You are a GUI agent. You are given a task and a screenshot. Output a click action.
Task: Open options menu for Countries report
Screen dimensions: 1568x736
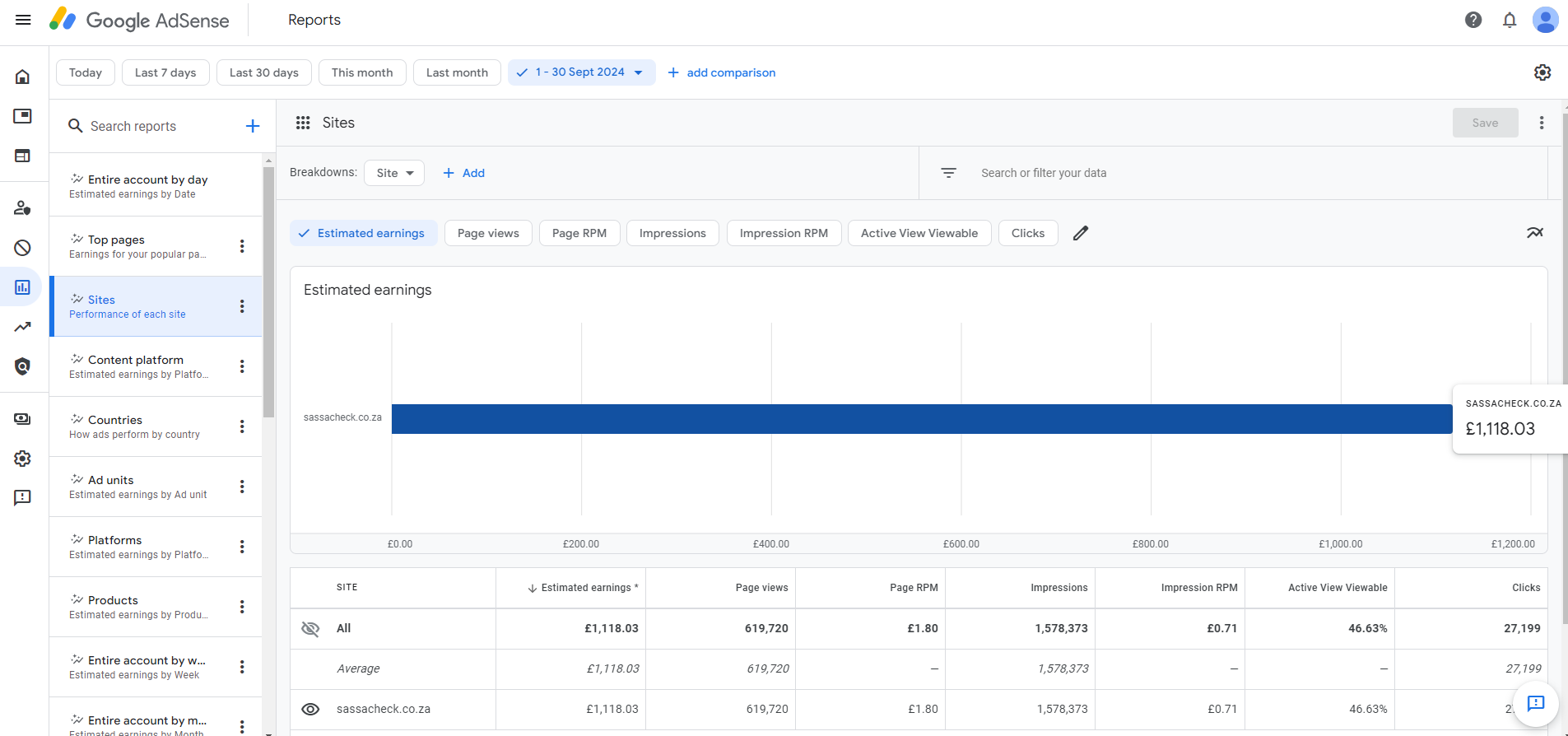click(242, 426)
